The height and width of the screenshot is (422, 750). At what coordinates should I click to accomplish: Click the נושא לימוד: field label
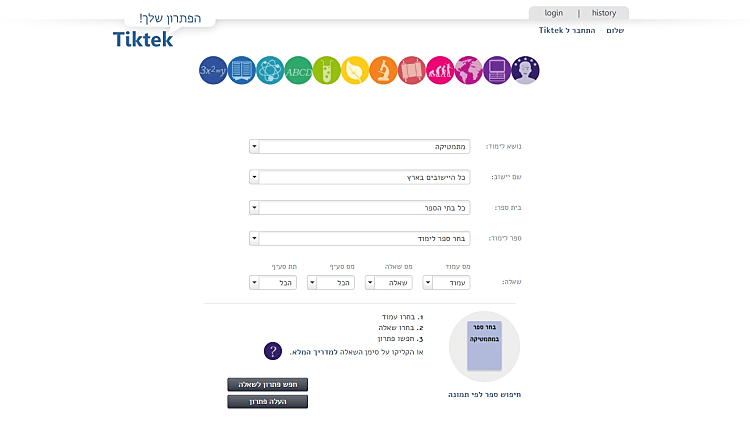click(504, 146)
